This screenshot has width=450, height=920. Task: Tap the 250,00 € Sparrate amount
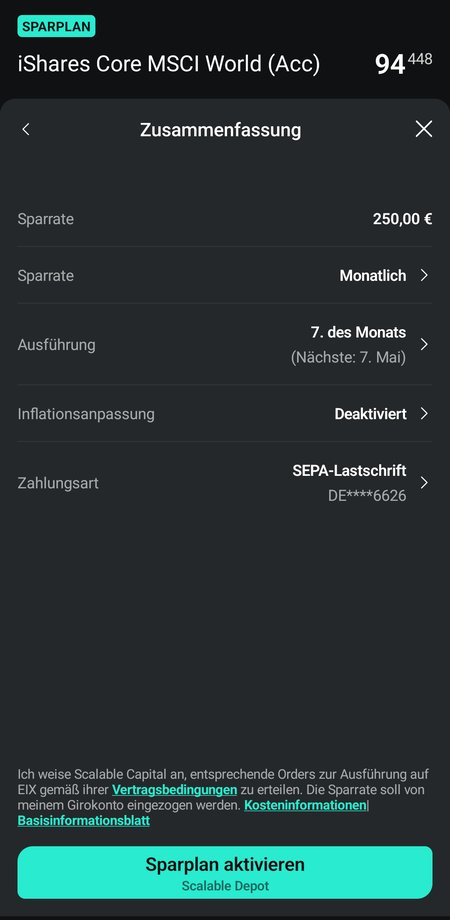click(402, 219)
